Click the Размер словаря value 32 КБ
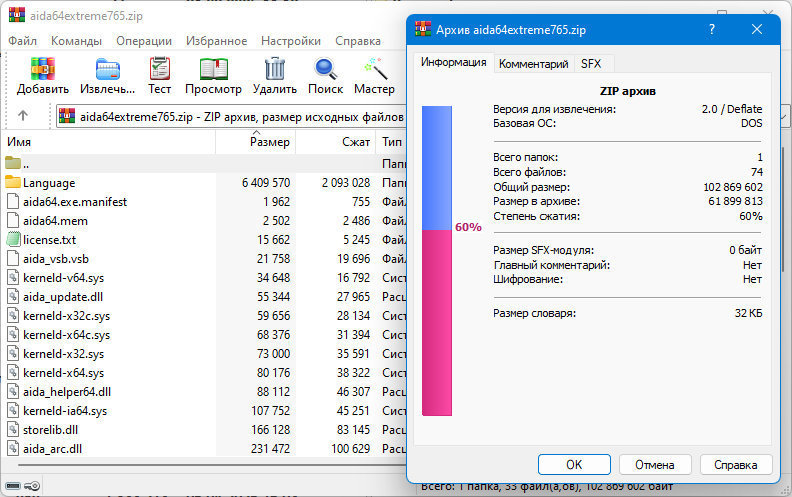The width and height of the screenshot is (792, 497). click(749, 313)
